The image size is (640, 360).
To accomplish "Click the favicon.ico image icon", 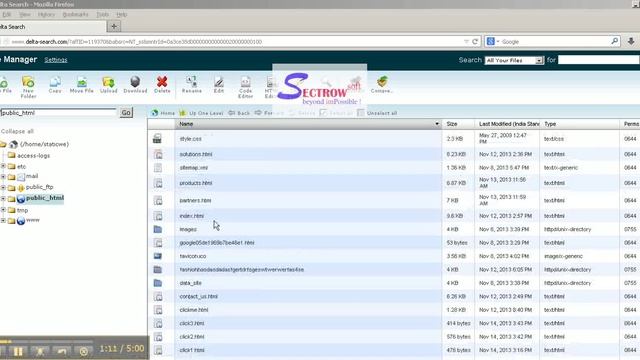I will pos(158,256).
